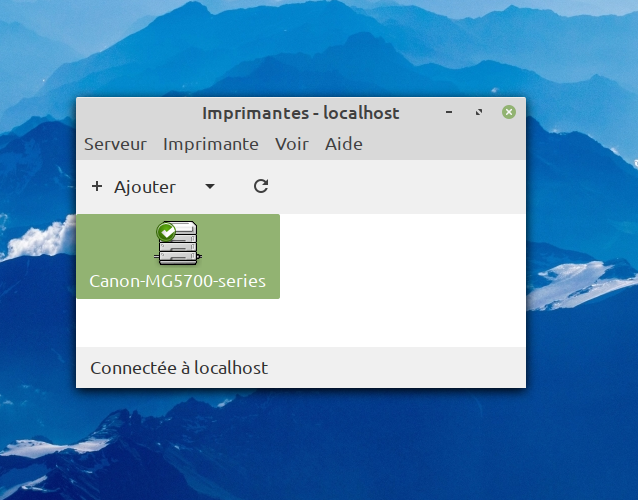Click the 'Connectée à localhost' status bar
The height and width of the screenshot is (500, 638).
(179, 368)
